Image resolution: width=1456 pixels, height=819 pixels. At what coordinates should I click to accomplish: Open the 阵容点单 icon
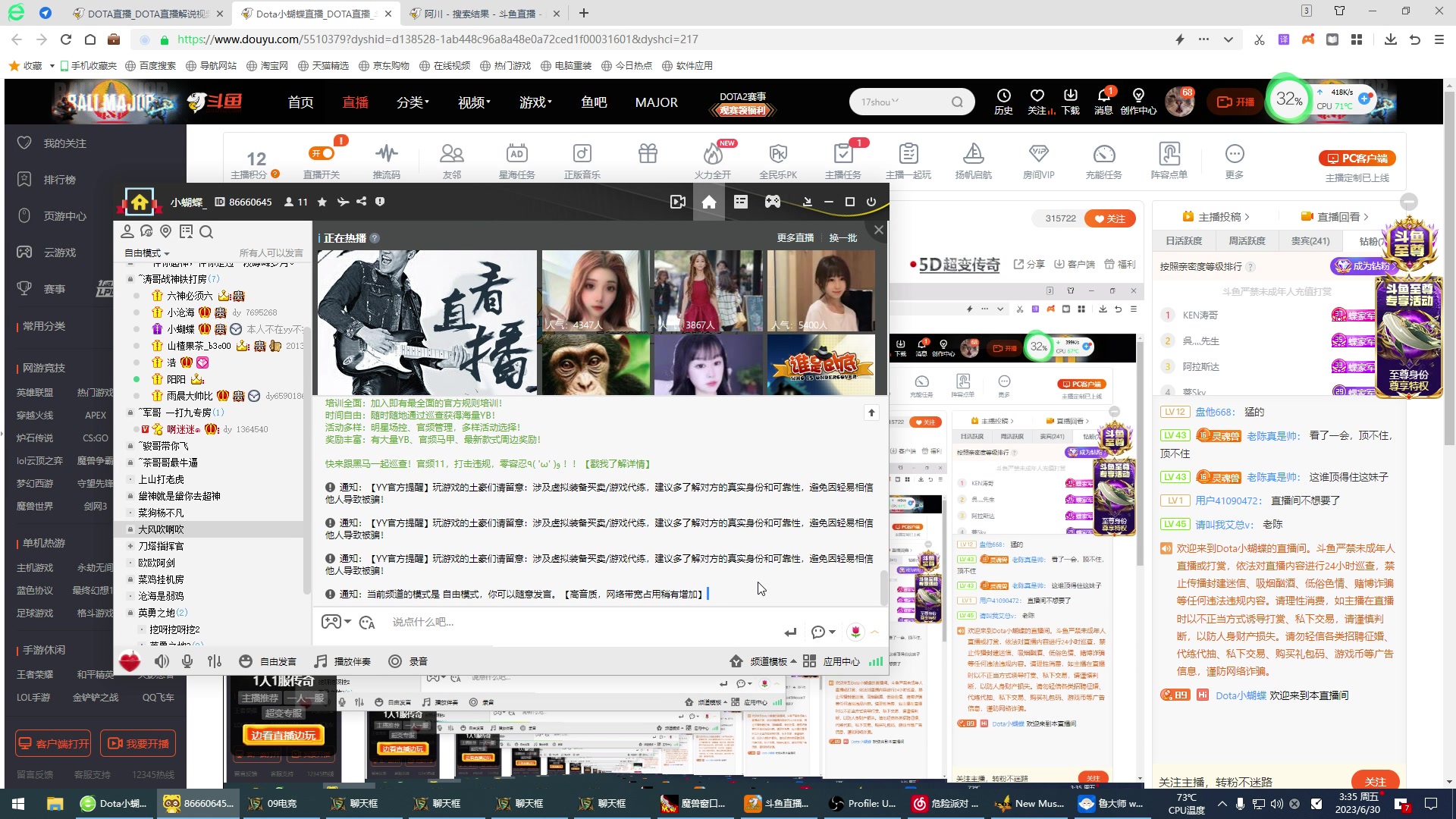(1169, 154)
